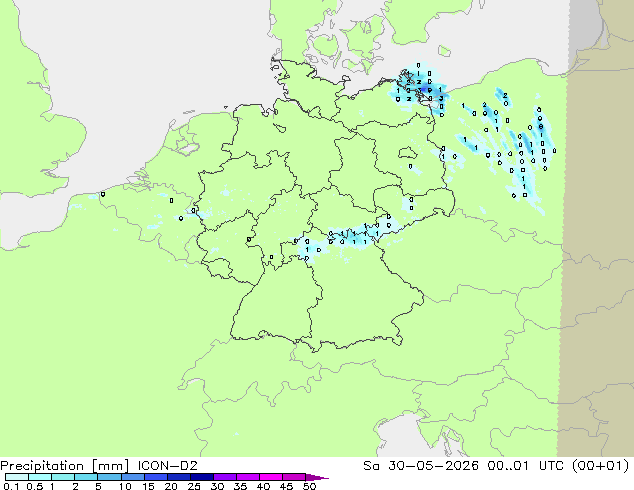Click the 1–2 mm legend color box

[63, 477]
